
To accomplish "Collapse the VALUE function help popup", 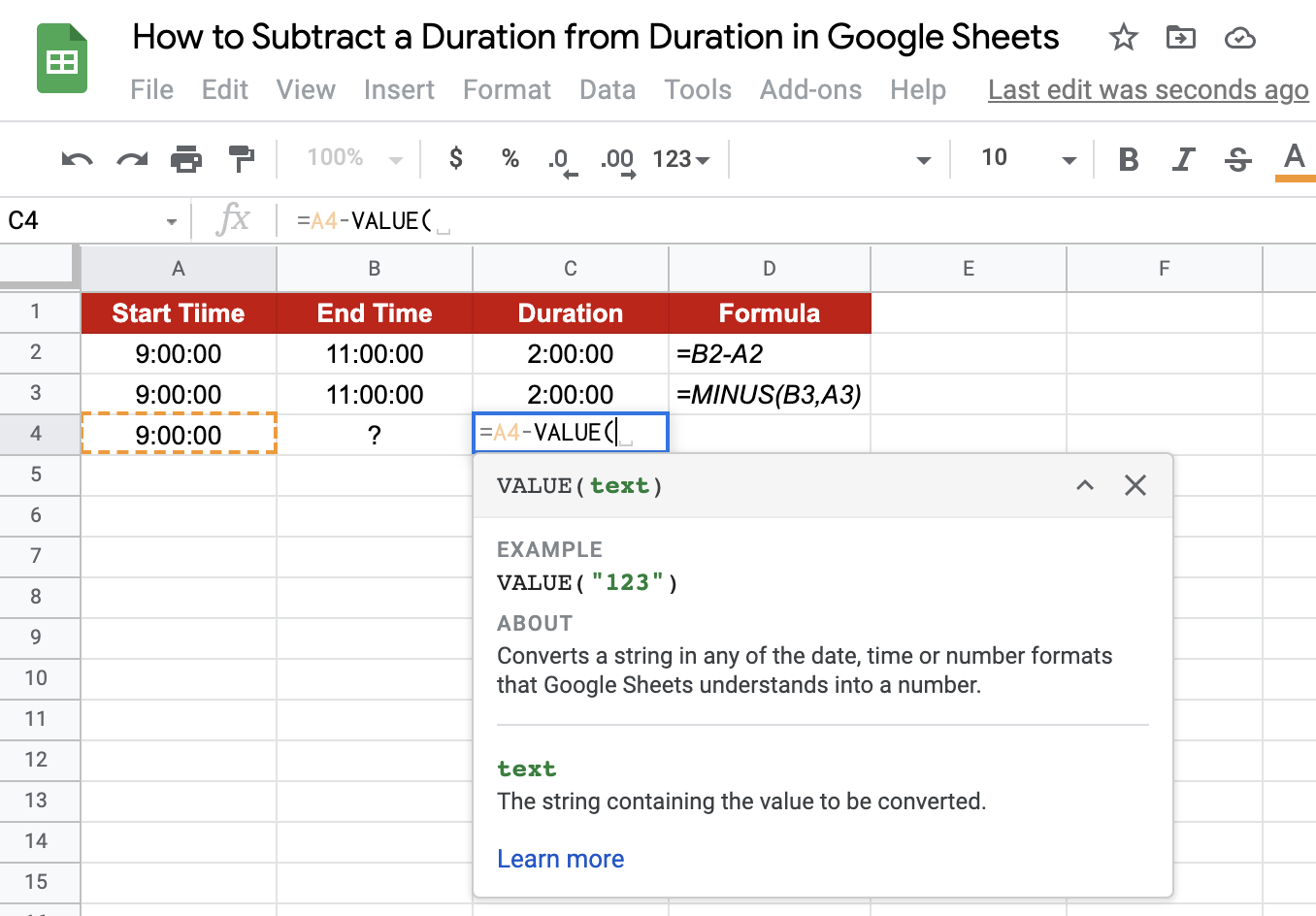I will click(1085, 485).
